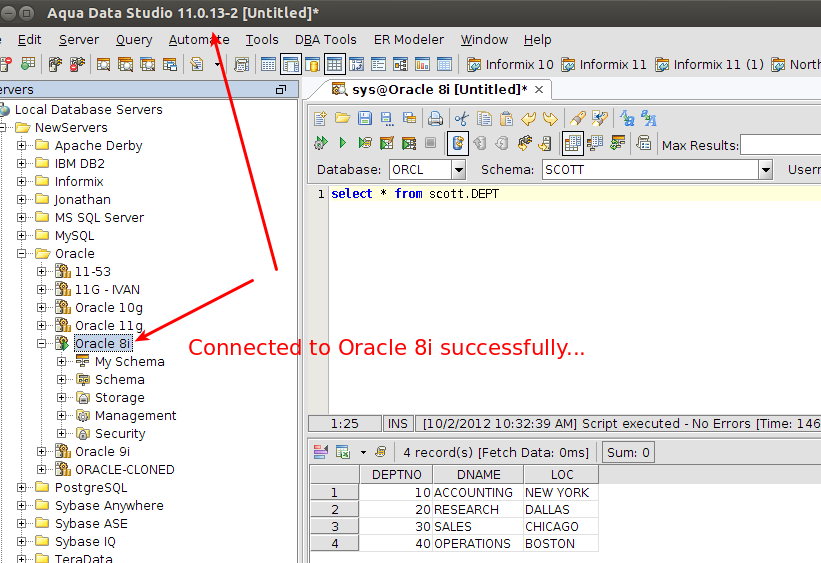Click the Paste clipboard icon
This screenshot has height=563, width=821.
click(506, 119)
